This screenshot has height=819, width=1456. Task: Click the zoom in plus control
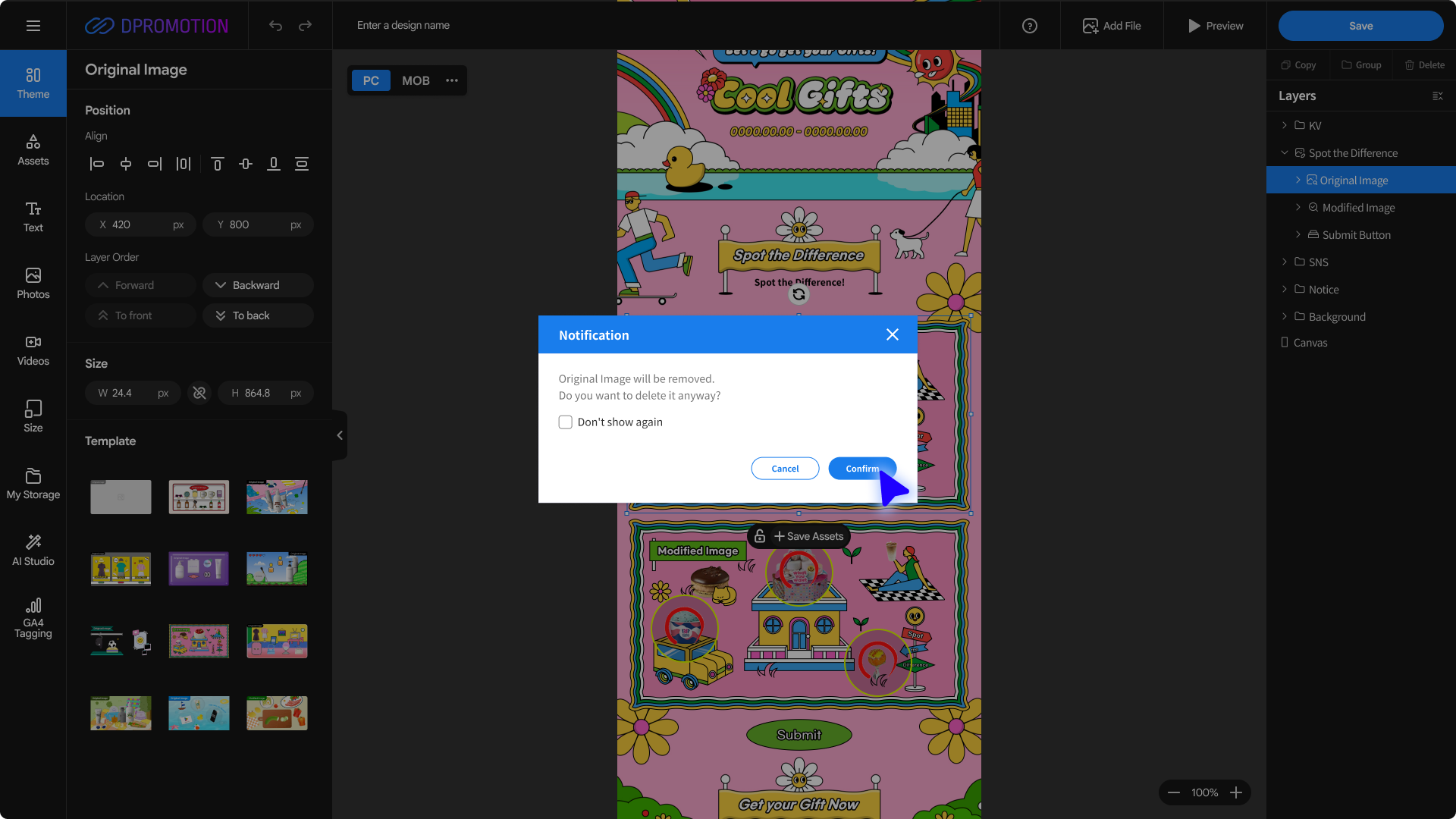(x=1236, y=792)
